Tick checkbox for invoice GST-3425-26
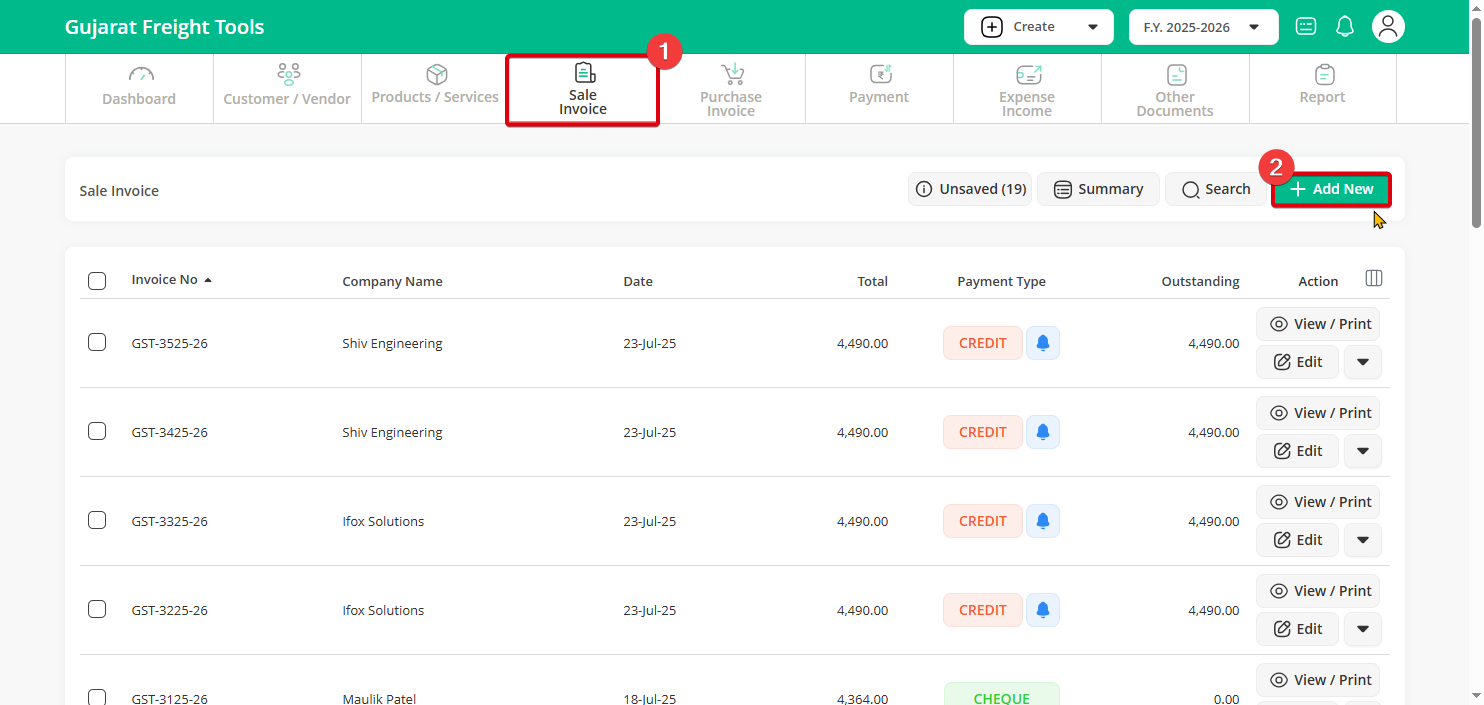The height and width of the screenshot is (705, 1484). pyautogui.click(x=97, y=431)
